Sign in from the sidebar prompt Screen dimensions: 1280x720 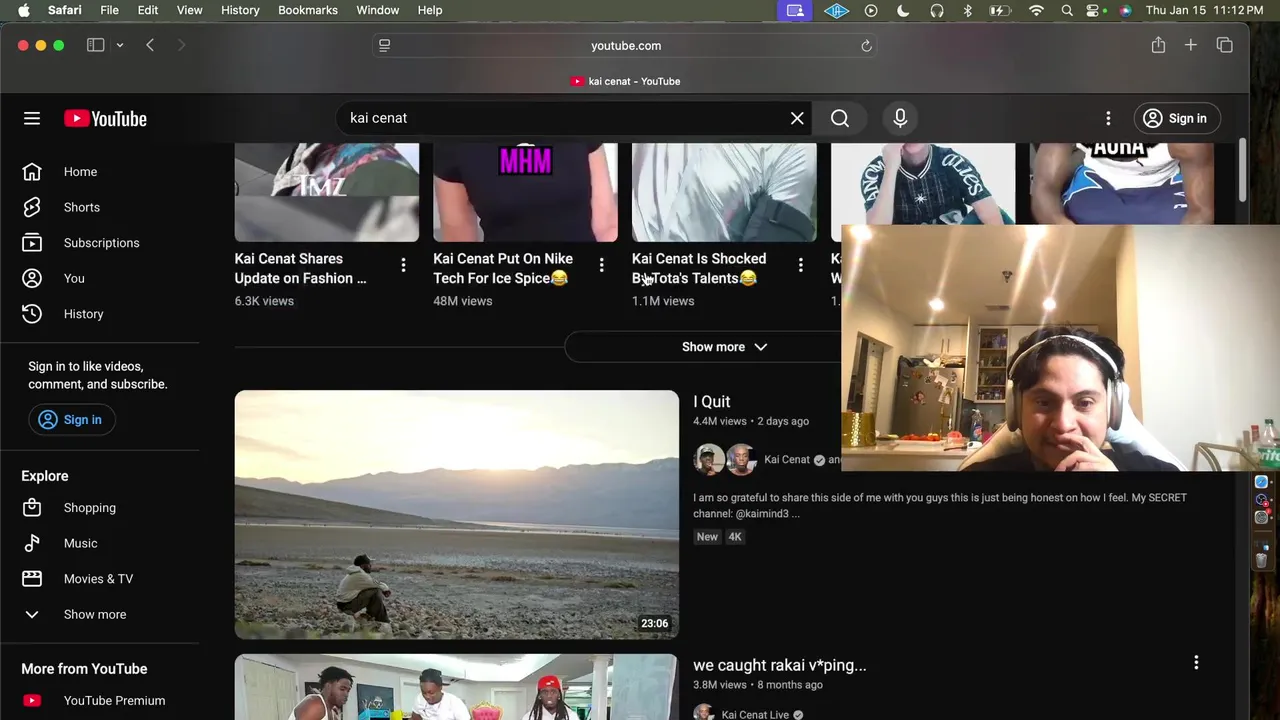(x=71, y=420)
